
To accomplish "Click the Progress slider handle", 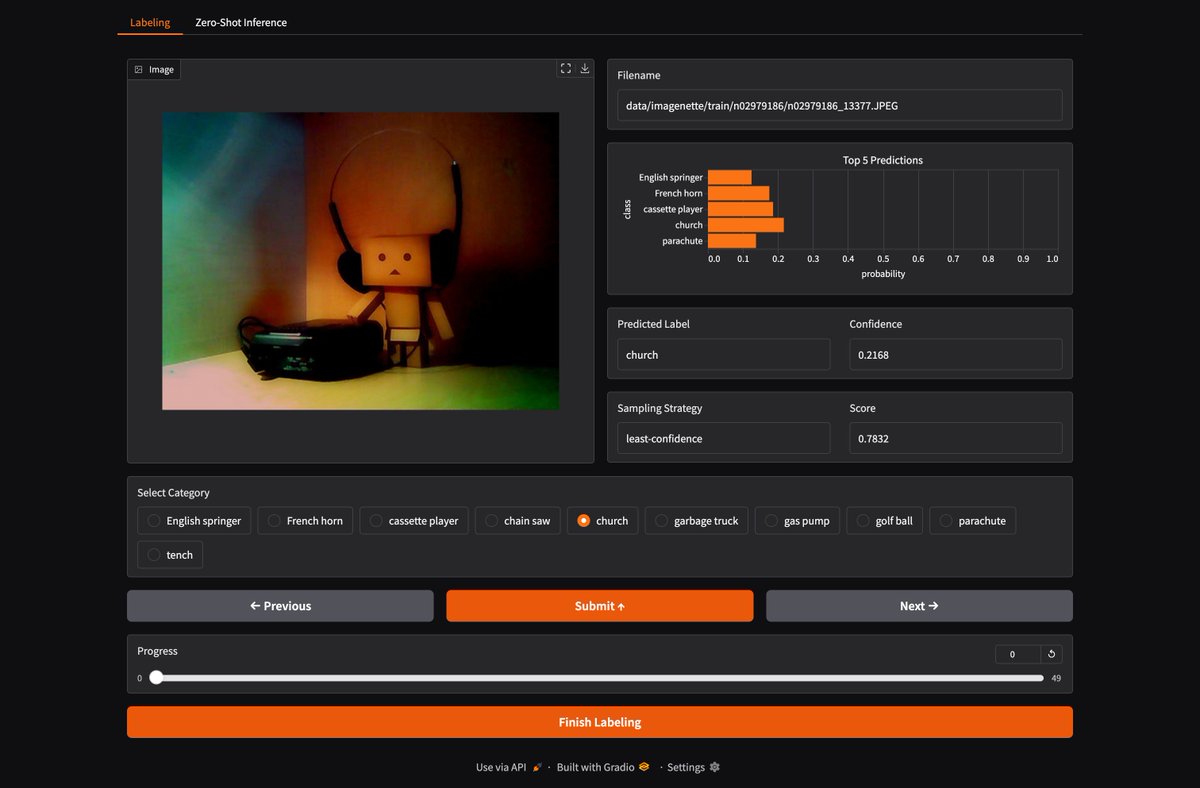I will pyautogui.click(x=156, y=678).
